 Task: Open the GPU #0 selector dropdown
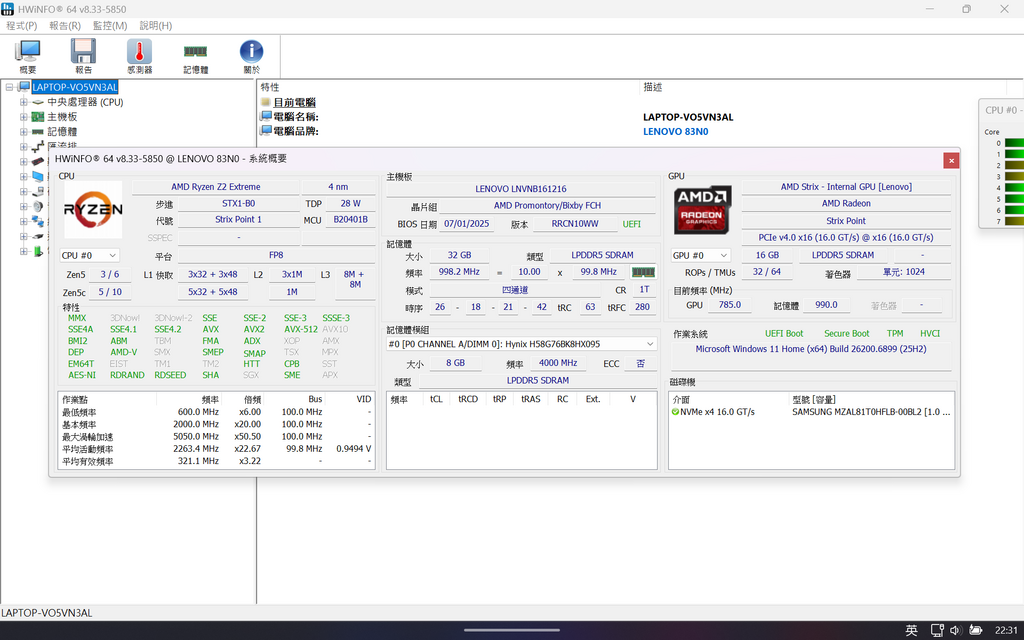pos(701,256)
